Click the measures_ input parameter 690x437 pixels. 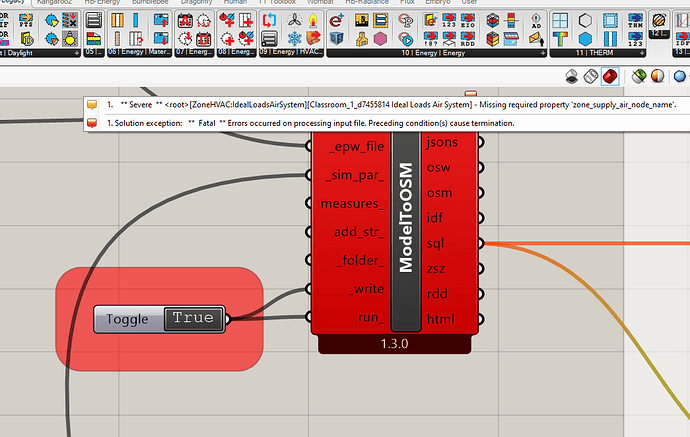click(352, 204)
